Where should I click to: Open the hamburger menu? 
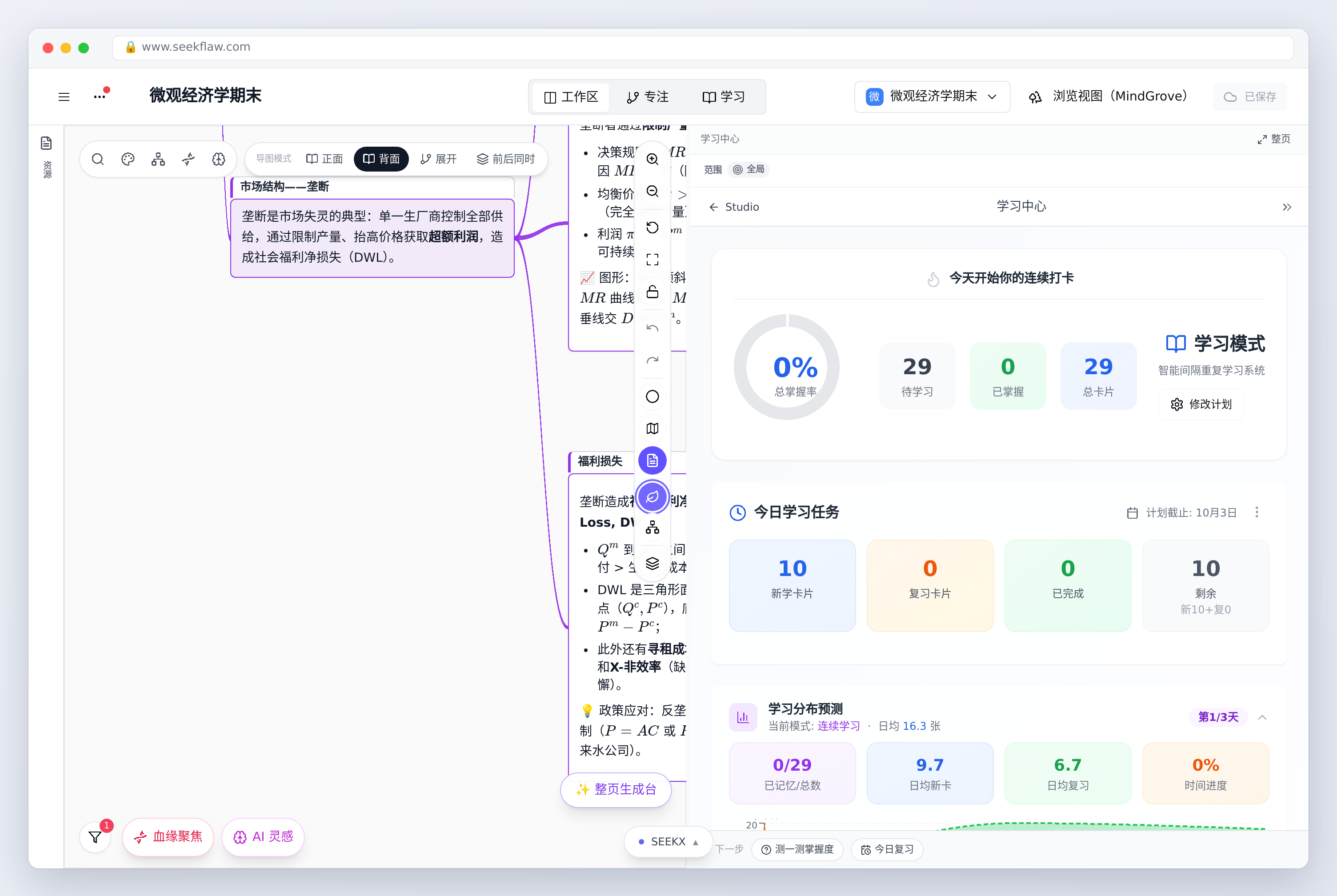coord(64,96)
